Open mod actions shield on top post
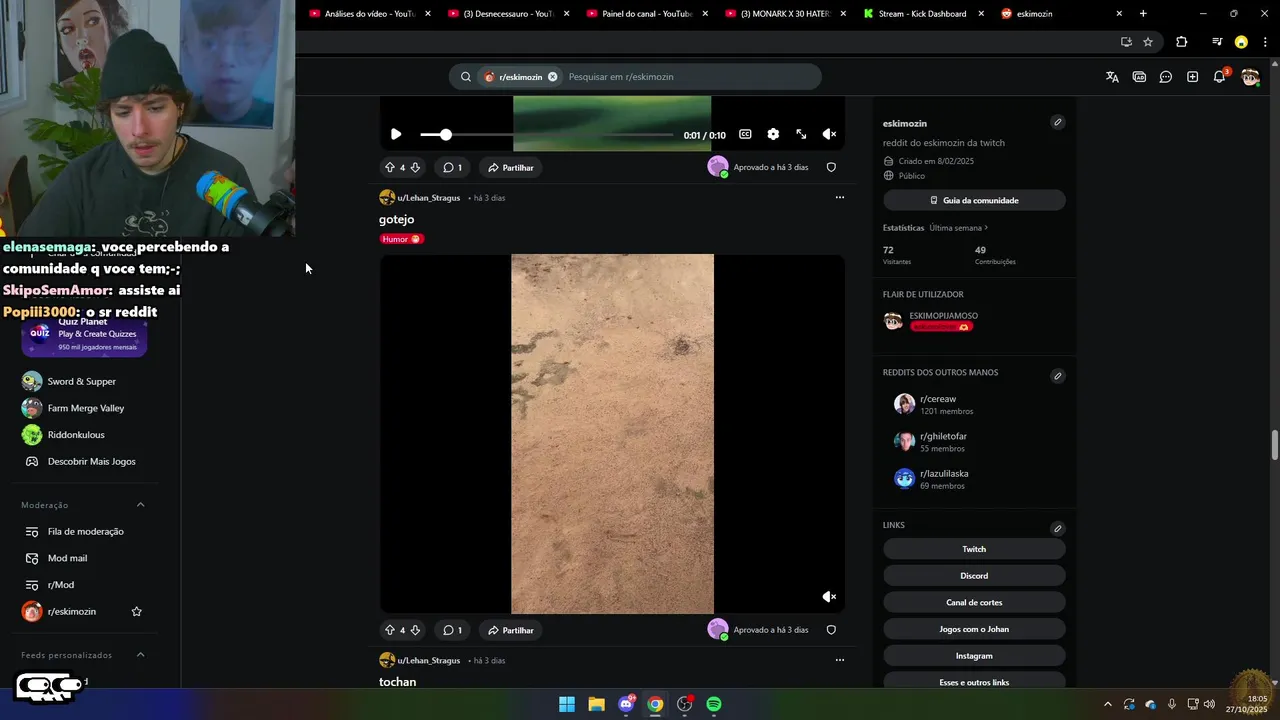This screenshot has height=720, width=1280. pyautogui.click(x=831, y=167)
